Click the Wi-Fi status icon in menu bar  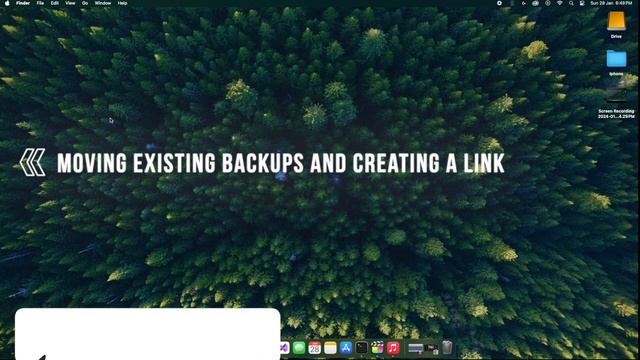[560, 3]
